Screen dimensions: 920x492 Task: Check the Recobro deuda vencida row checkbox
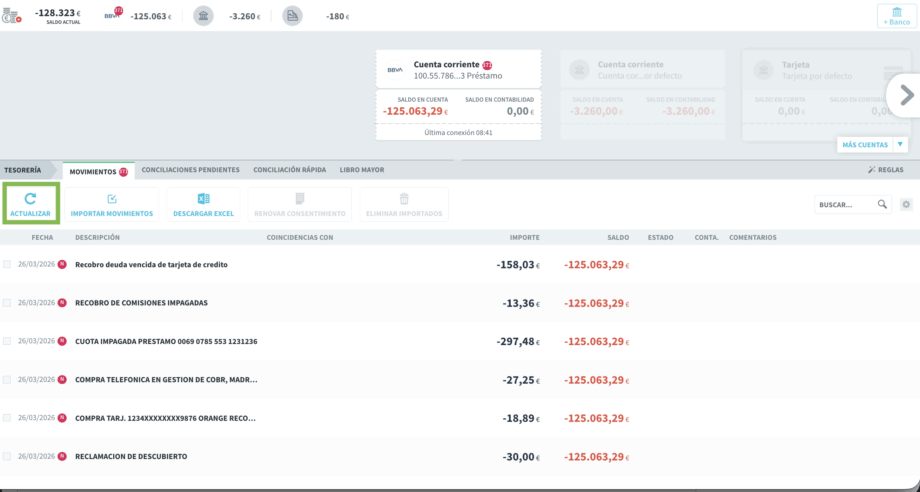tap(8, 265)
